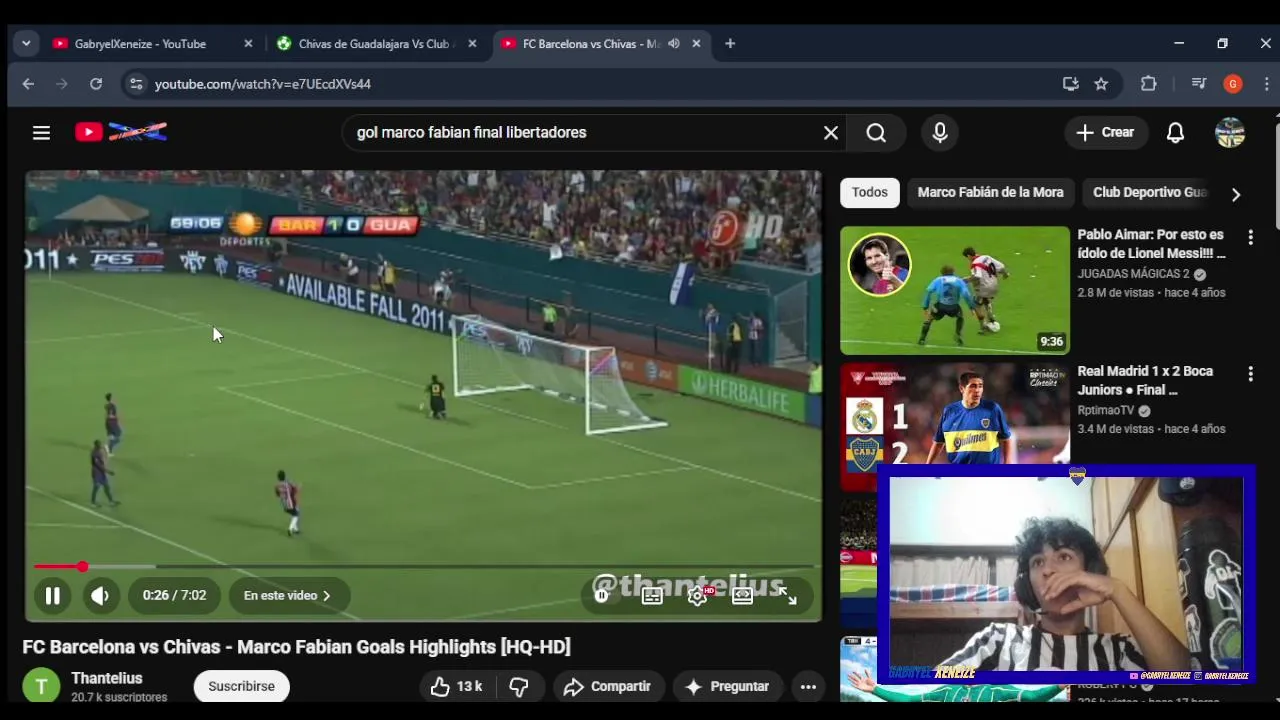Open the 'Pablo Aimar: Por esto es' title

tap(1151, 244)
